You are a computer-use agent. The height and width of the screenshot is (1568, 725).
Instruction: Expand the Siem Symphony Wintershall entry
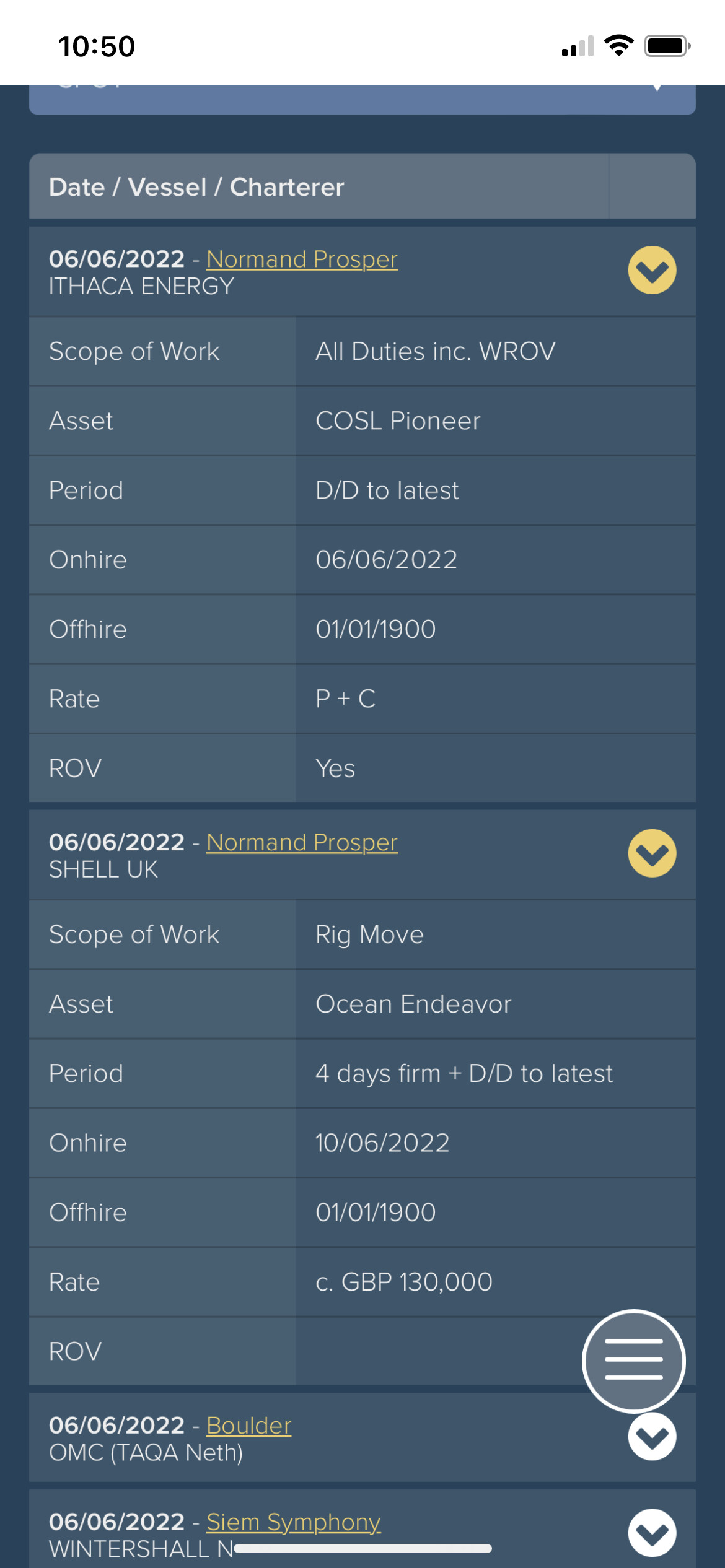pos(652,1533)
